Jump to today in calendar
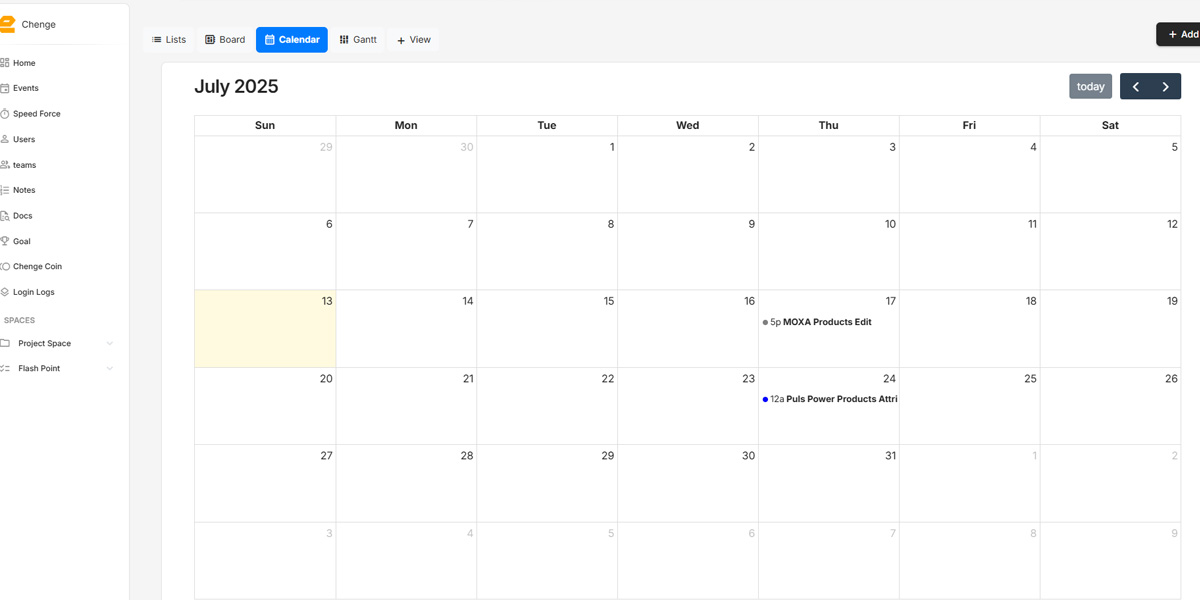The height and width of the screenshot is (600, 1200). tap(1090, 87)
